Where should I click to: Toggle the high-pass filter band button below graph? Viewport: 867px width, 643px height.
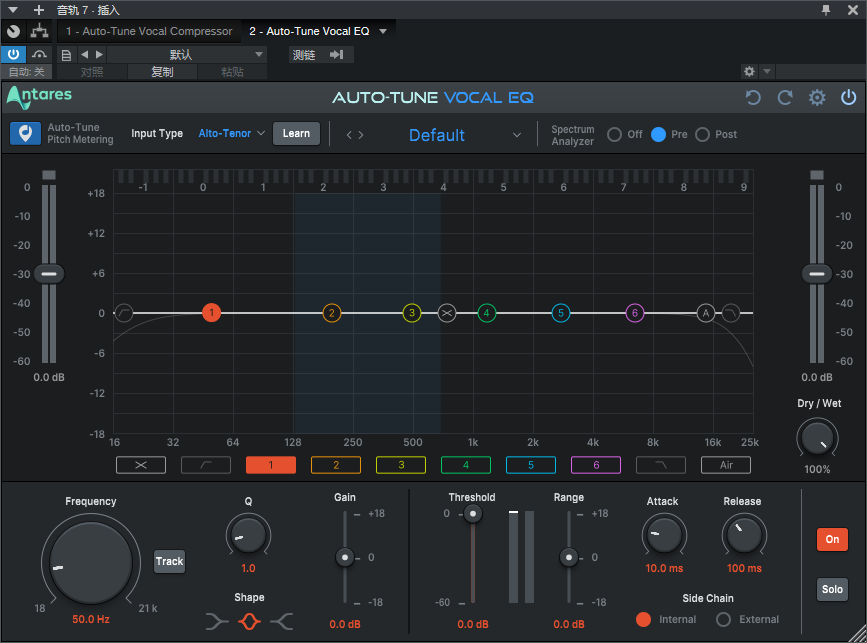point(206,465)
